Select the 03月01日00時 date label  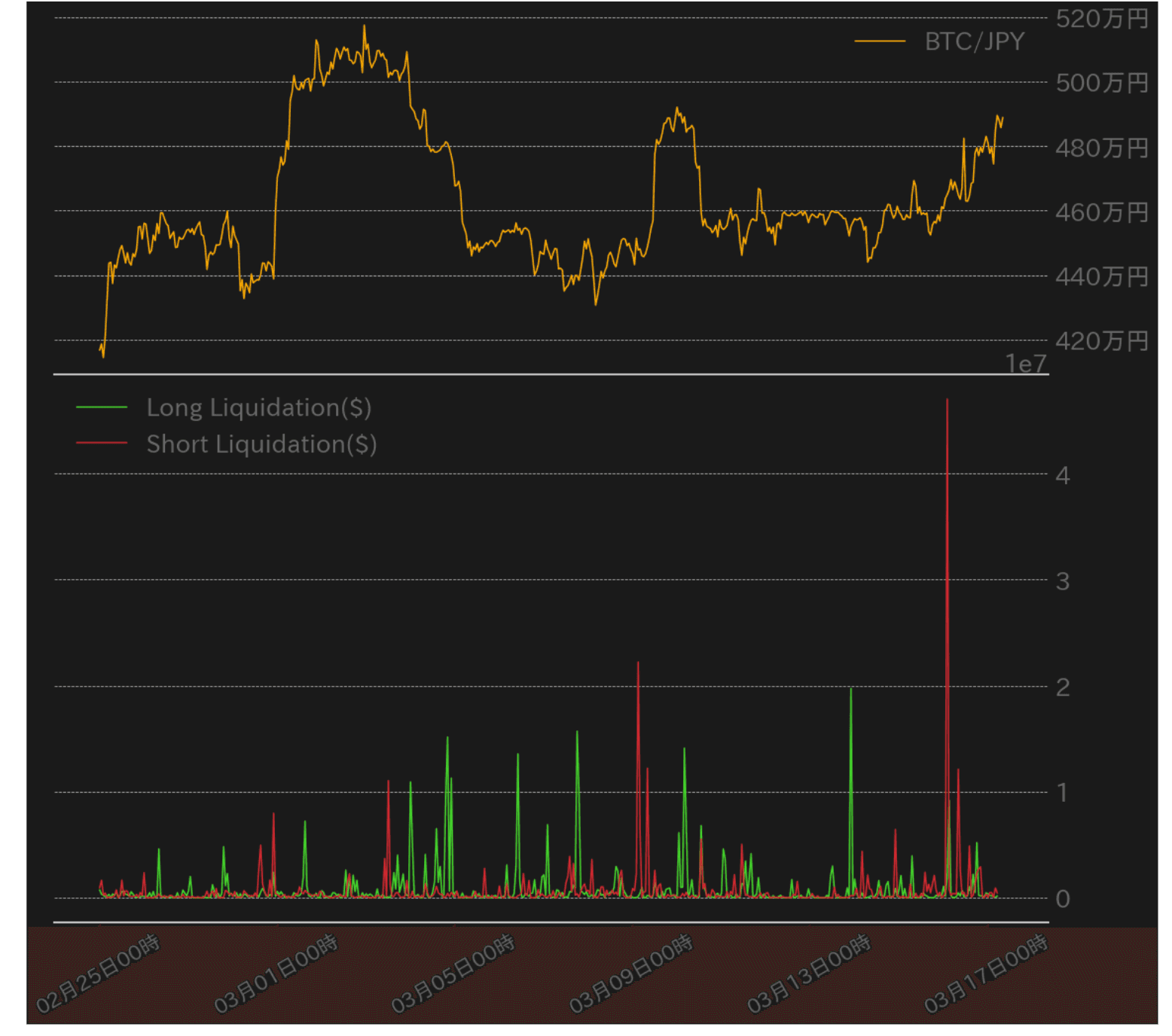pos(276,974)
